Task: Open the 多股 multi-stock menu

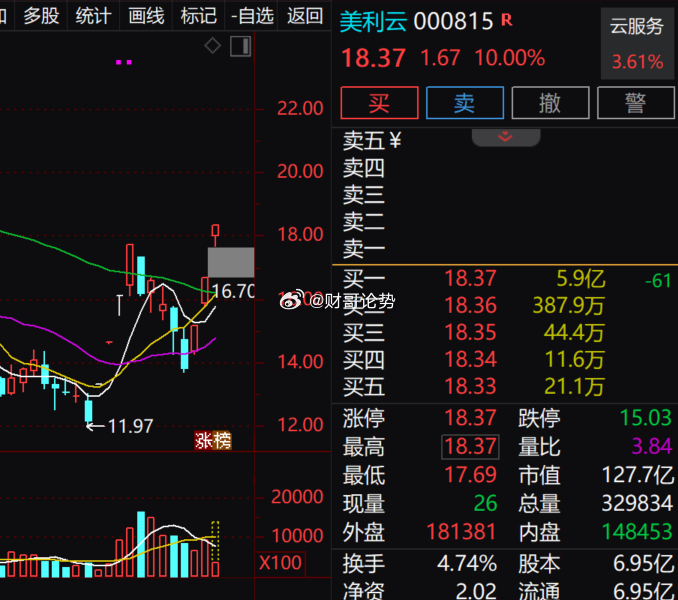Action: [41, 16]
